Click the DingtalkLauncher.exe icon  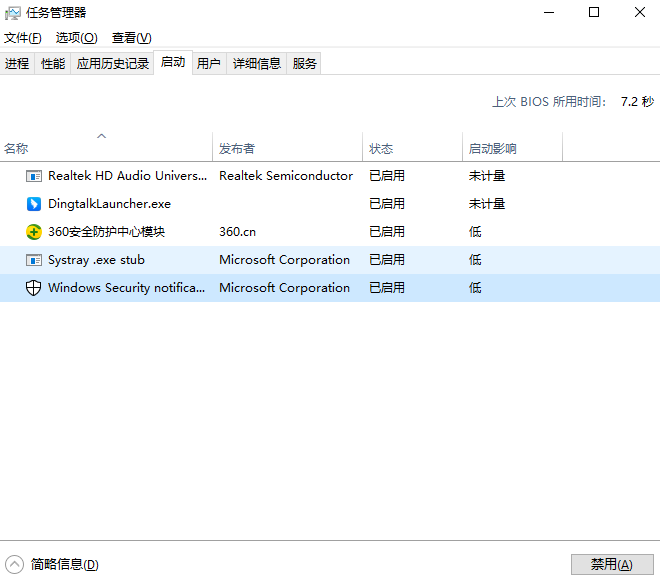[x=34, y=204]
